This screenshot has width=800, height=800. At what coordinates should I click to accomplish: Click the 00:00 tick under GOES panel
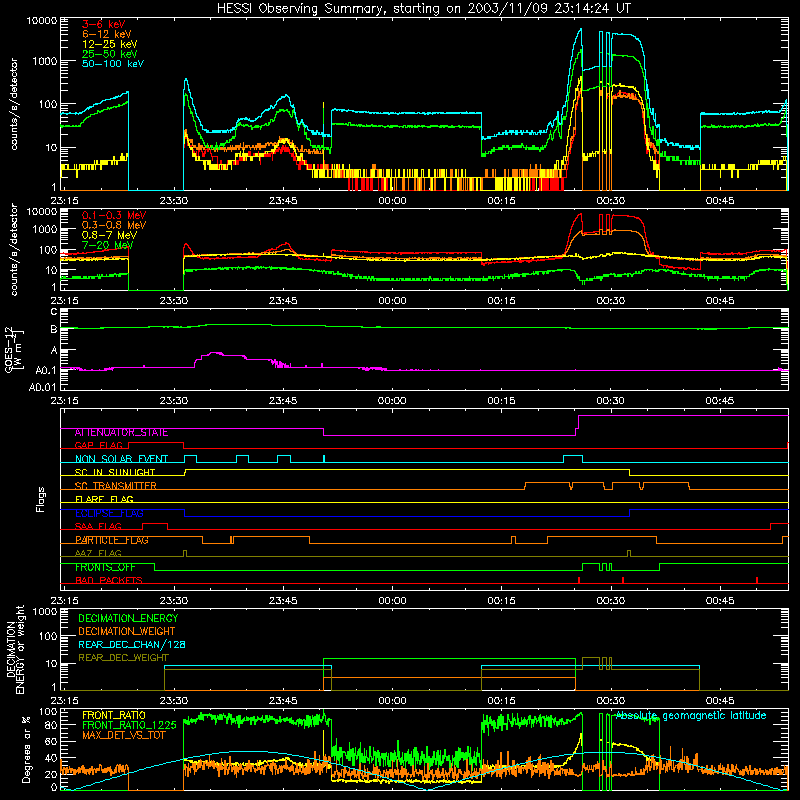(392, 401)
